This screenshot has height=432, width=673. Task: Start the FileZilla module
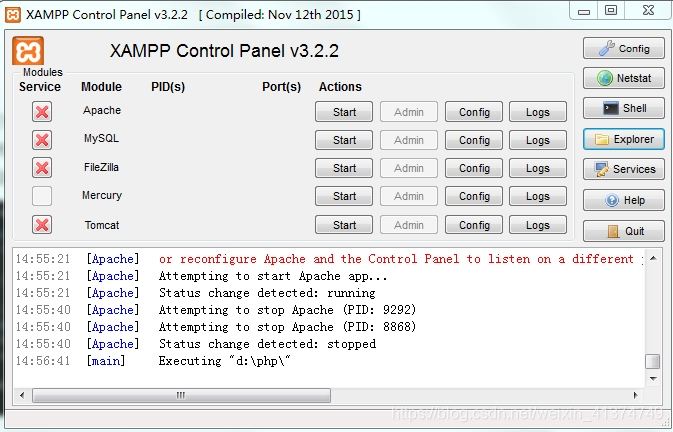pos(344,168)
